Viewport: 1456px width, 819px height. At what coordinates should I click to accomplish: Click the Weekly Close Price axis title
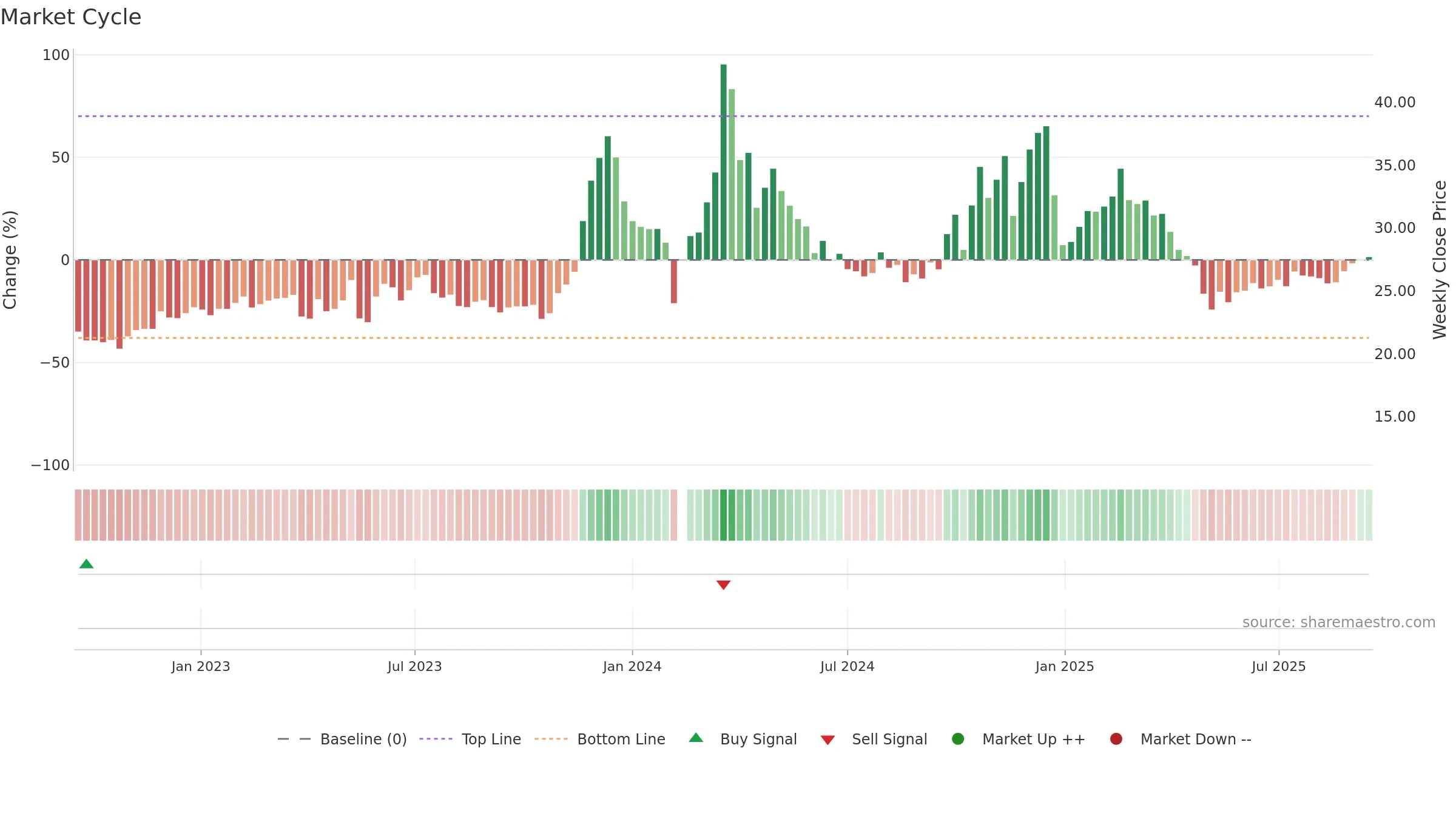(1440, 260)
